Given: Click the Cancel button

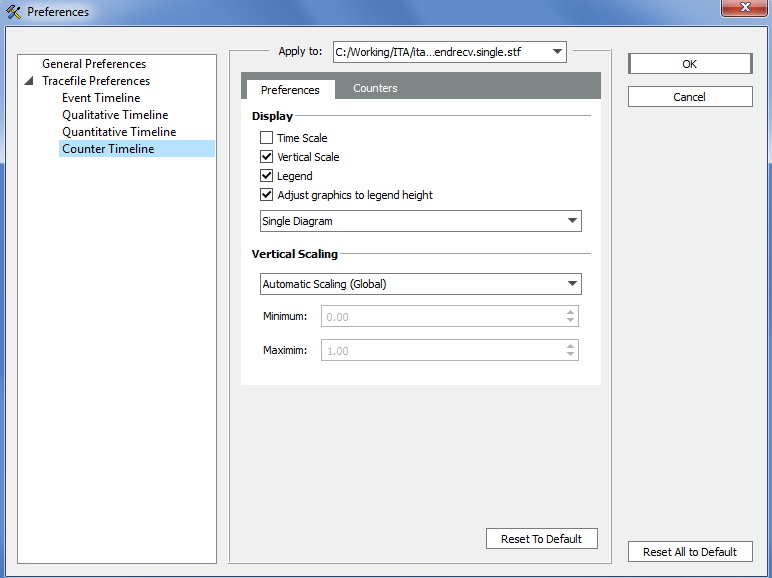Looking at the screenshot, I should [x=690, y=97].
